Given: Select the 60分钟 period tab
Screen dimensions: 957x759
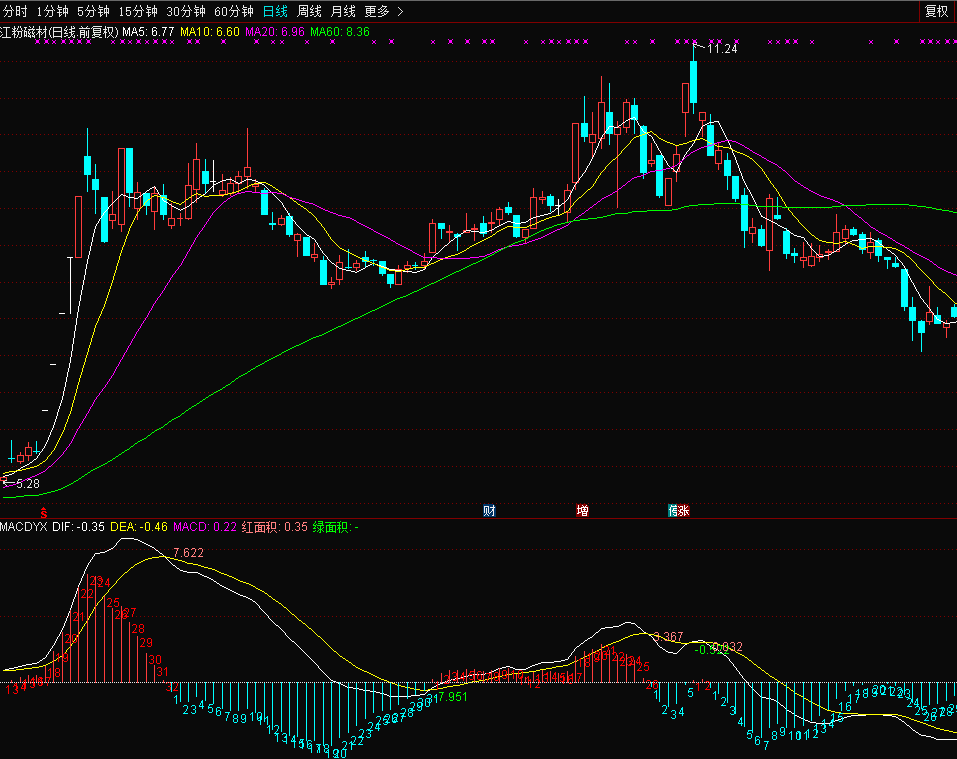Looking at the screenshot, I should pos(234,11).
